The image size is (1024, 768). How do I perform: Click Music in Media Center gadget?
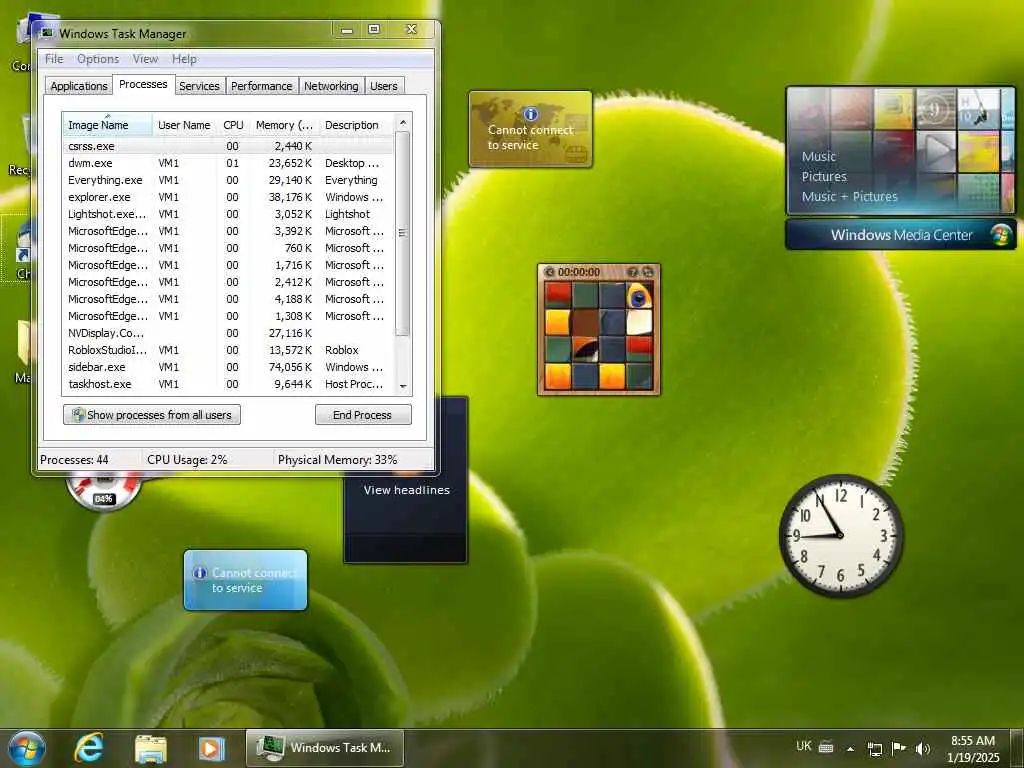click(x=818, y=157)
